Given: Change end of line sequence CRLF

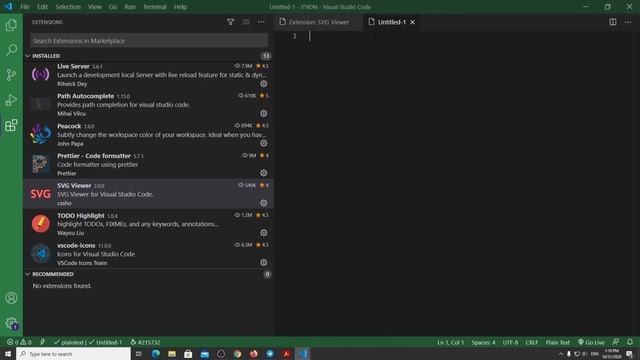Looking at the screenshot, I should point(531,342).
